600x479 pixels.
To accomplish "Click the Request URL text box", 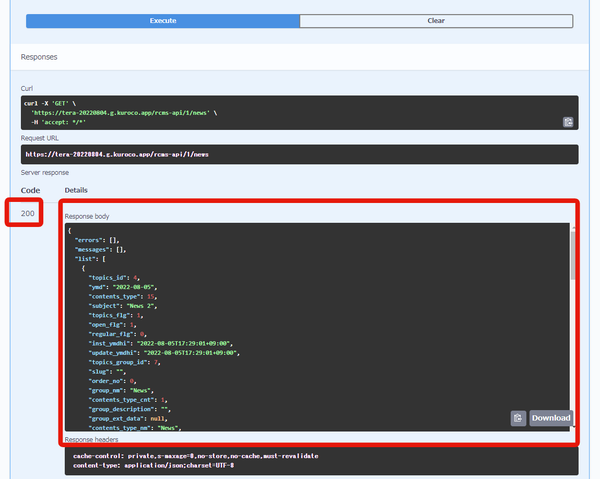I will pyautogui.click(x=300, y=155).
